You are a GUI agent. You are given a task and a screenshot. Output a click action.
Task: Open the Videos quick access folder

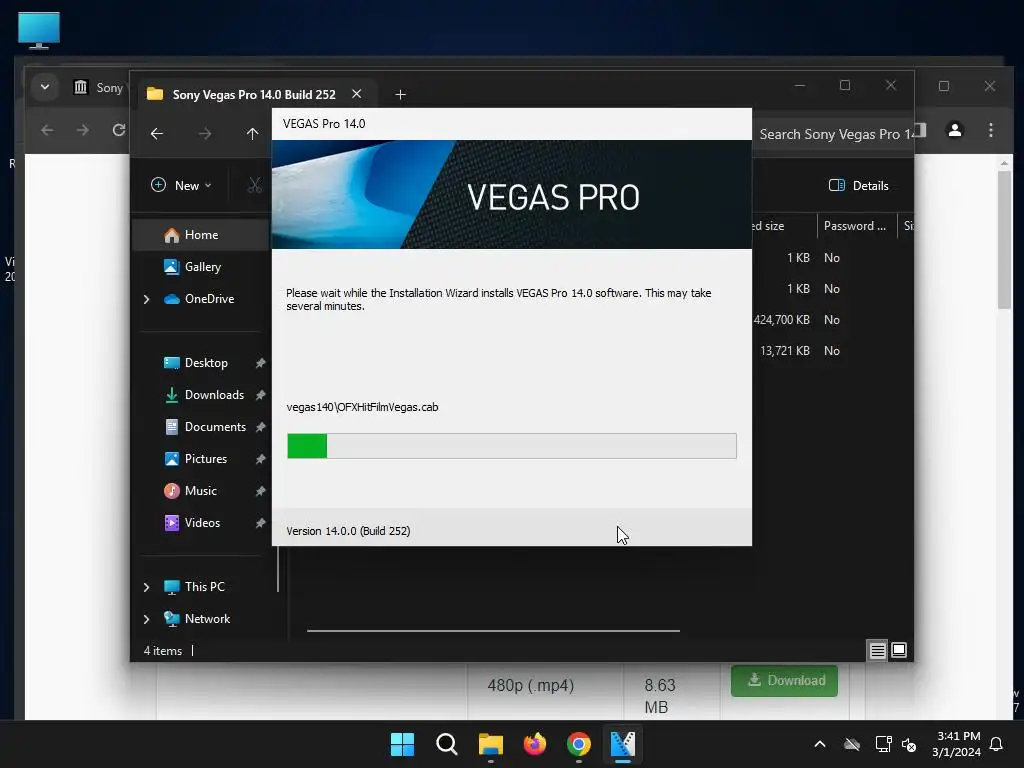click(202, 523)
